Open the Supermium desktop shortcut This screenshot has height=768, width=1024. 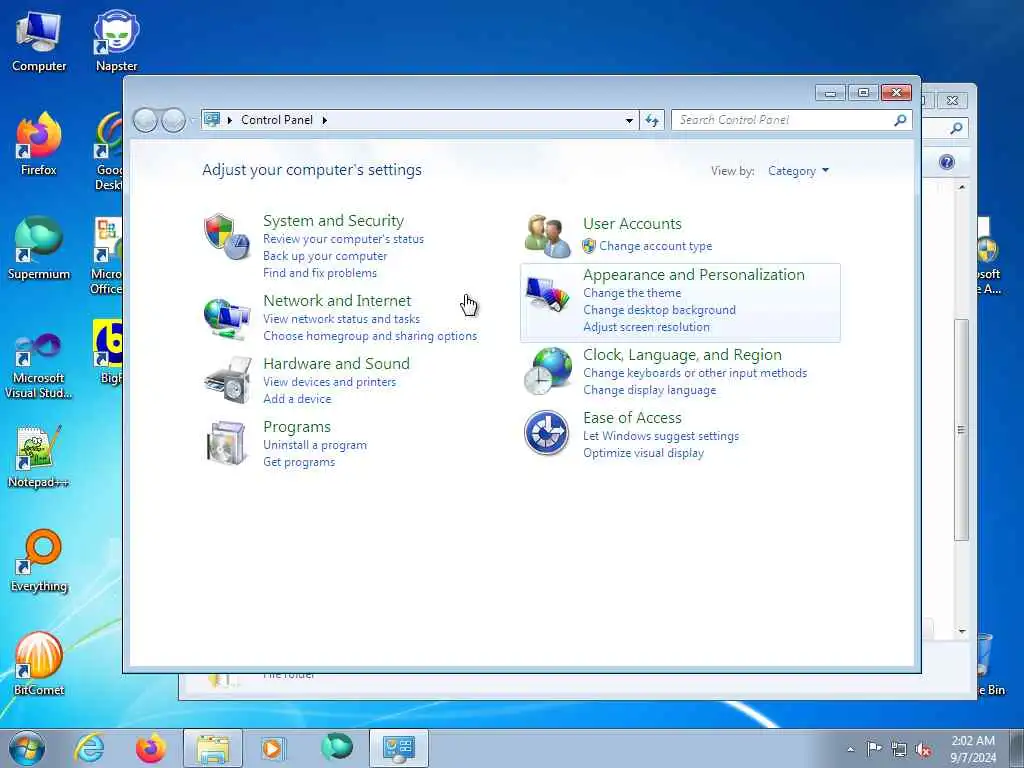click(39, 249)
